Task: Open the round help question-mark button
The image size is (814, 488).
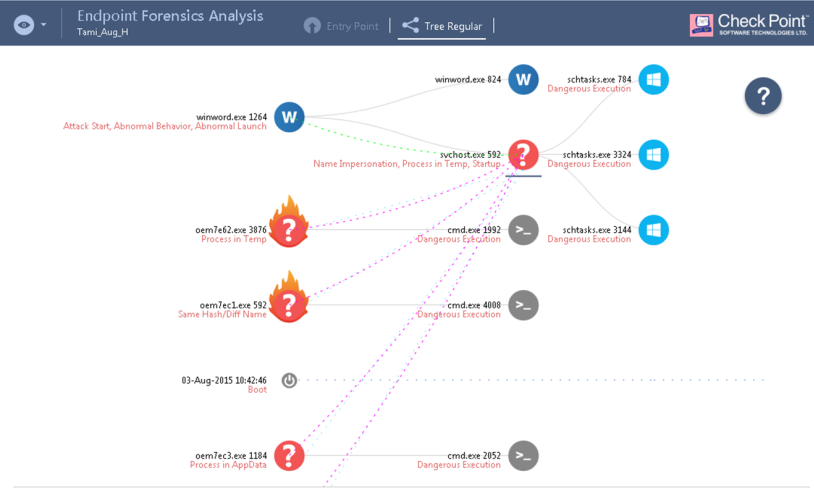Action: [763, 96]
